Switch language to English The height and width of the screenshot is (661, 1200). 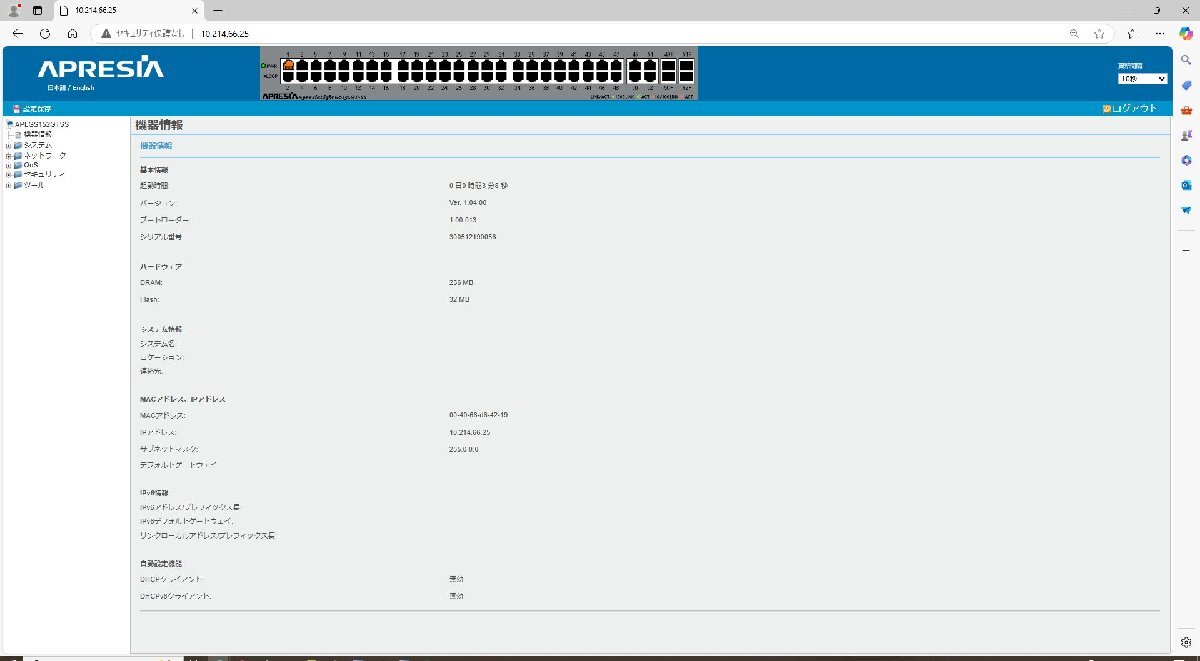[83, 88]
